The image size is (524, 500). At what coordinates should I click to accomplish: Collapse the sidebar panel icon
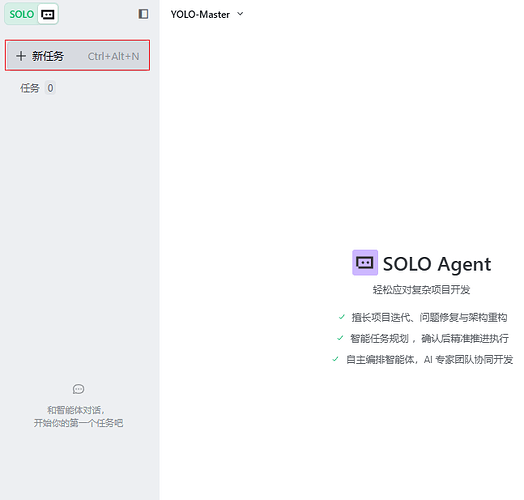tap(143, 14)
